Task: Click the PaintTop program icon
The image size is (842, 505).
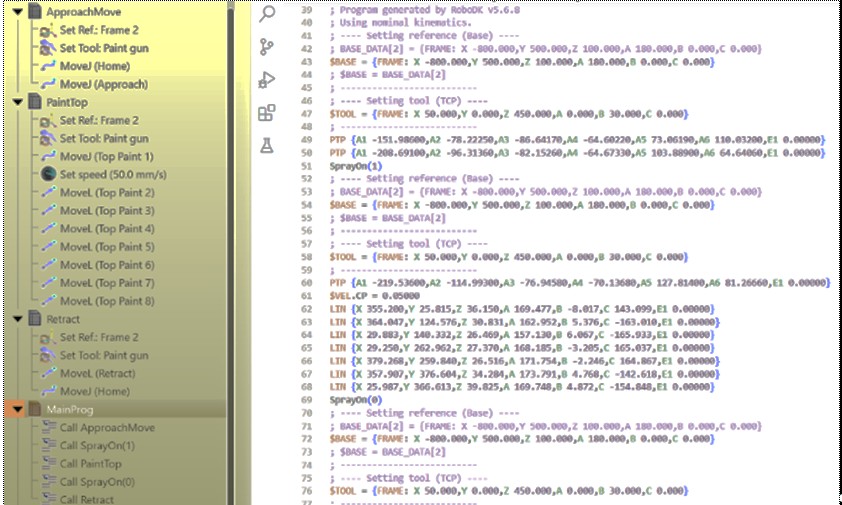Action: click(32, 102)
